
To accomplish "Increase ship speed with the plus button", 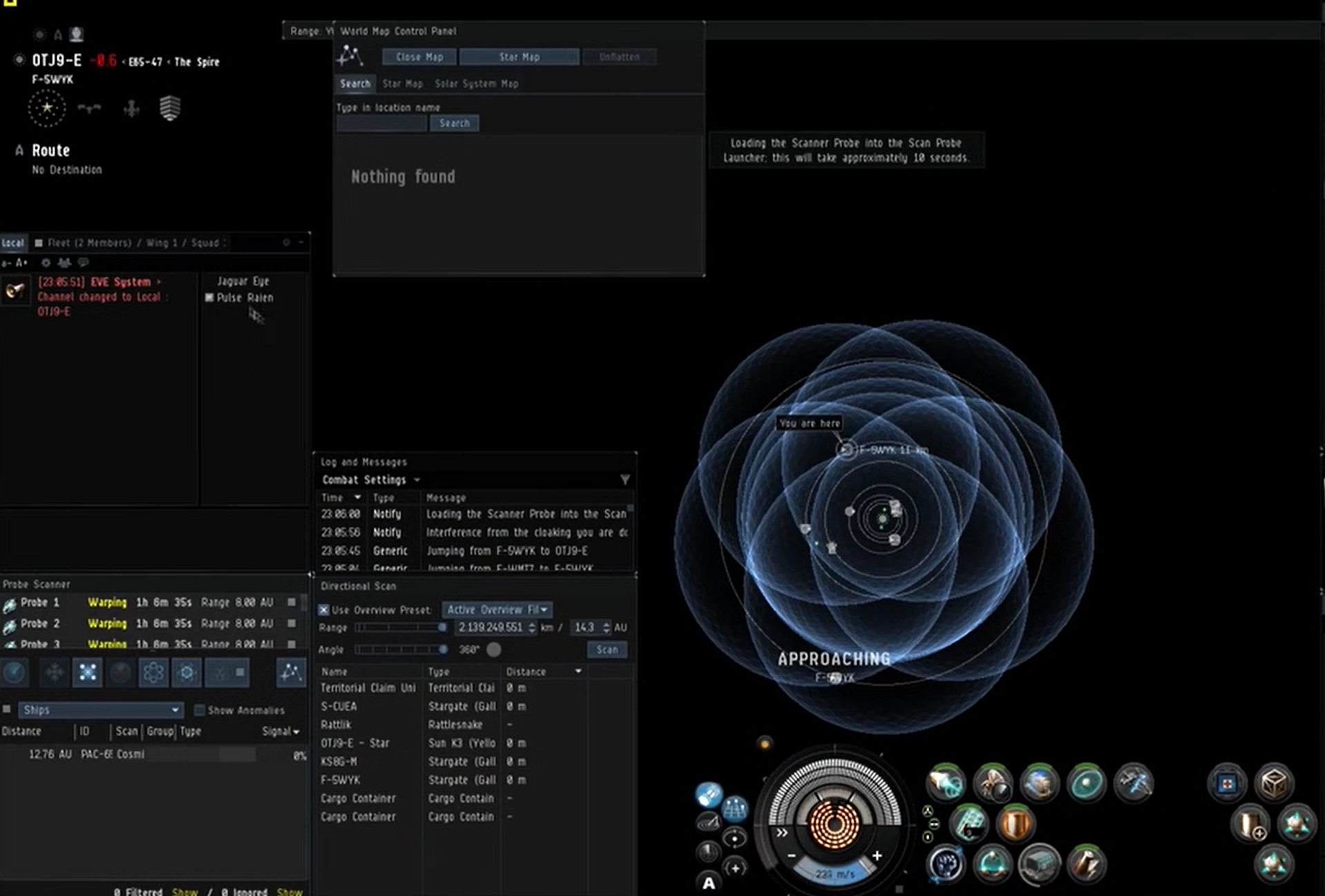I will pyautogui.click(x=877, y=855).
